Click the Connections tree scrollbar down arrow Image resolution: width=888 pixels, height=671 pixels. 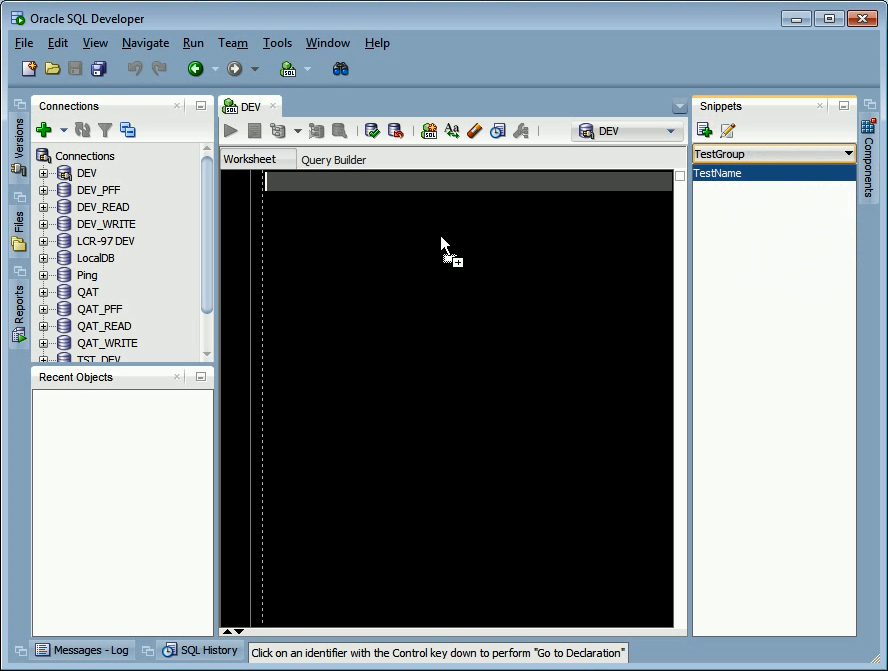pyautogui.click(x=207, y=354)
